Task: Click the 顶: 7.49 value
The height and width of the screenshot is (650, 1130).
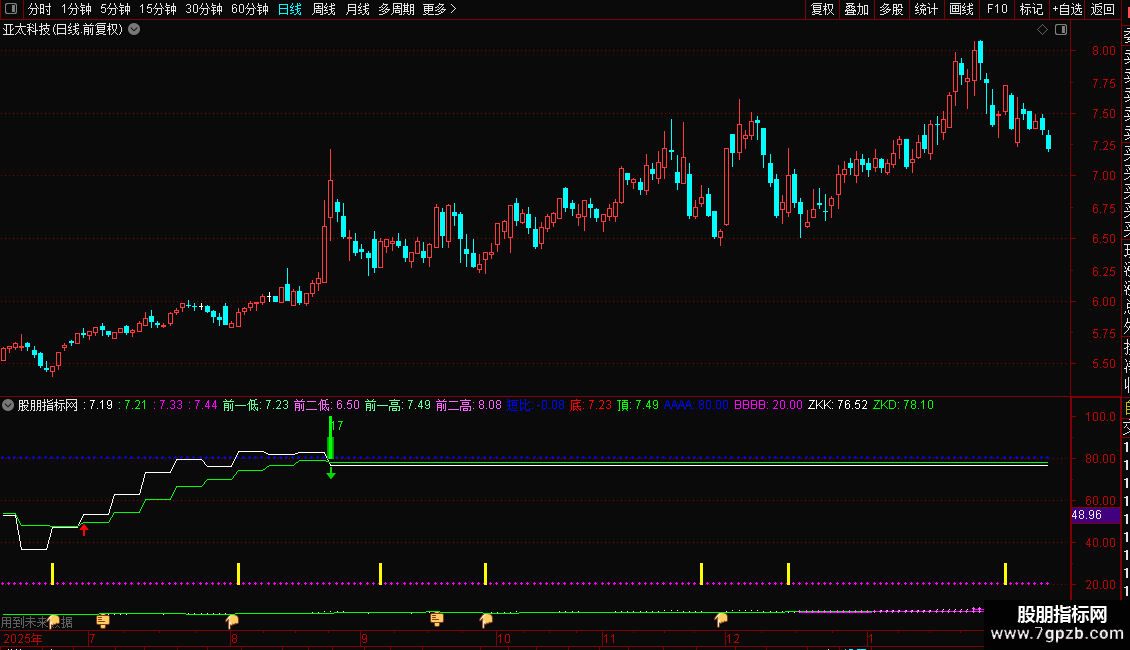Action: click(x=638, y=405)
